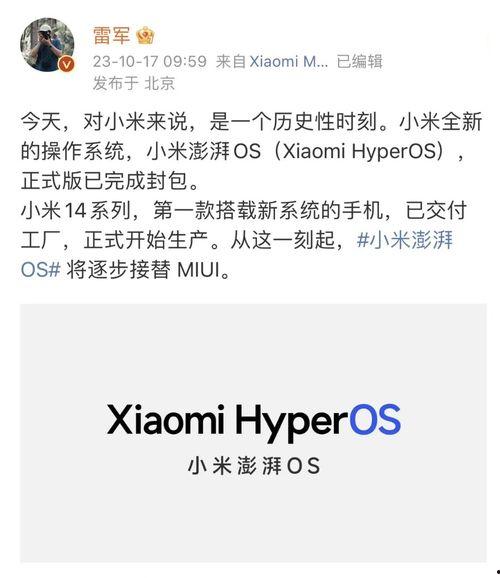Click the 来自 label before source

click(231, 61)
